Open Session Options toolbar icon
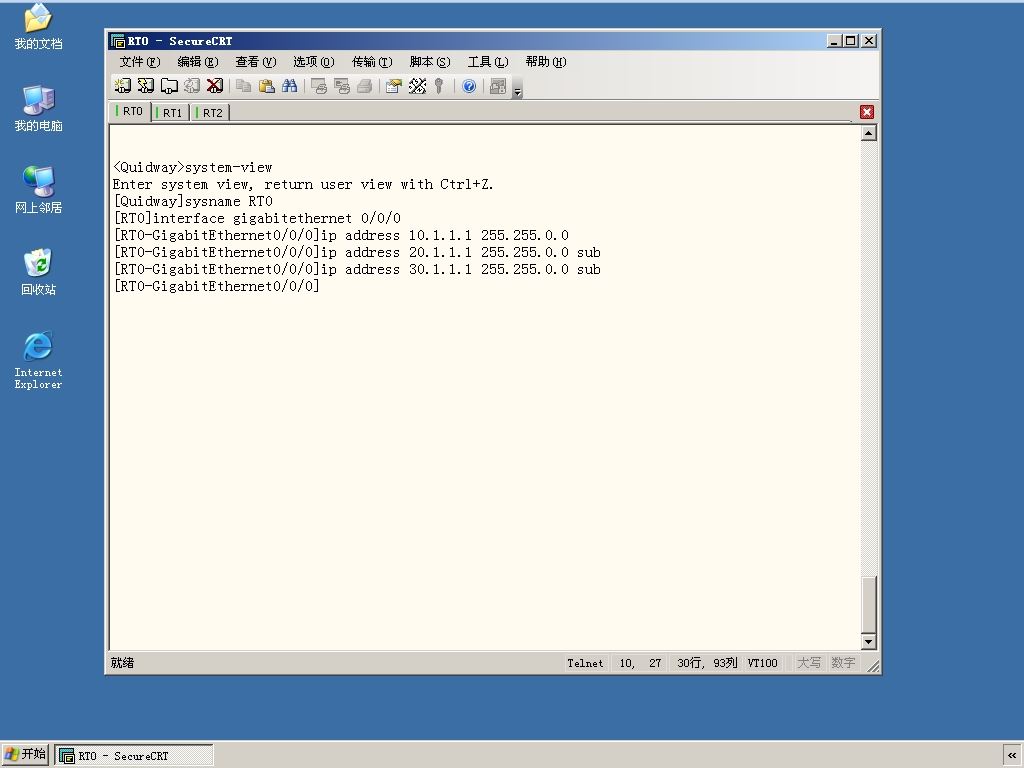The height and width of the screenshot is (768, 1024). click(x=393, y=86)
